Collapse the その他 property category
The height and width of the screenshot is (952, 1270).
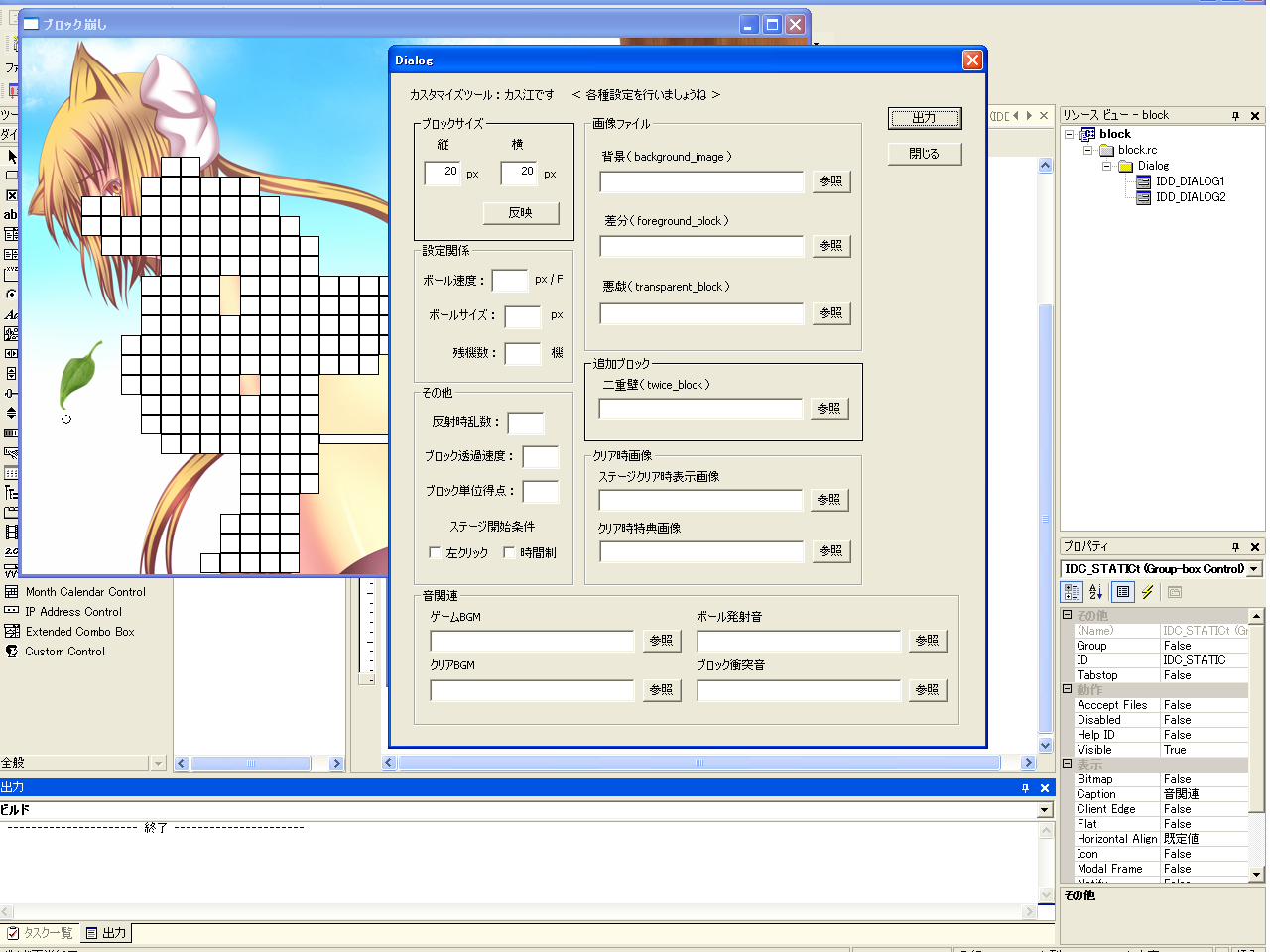pyautogui.click(x=1068, y=616)
